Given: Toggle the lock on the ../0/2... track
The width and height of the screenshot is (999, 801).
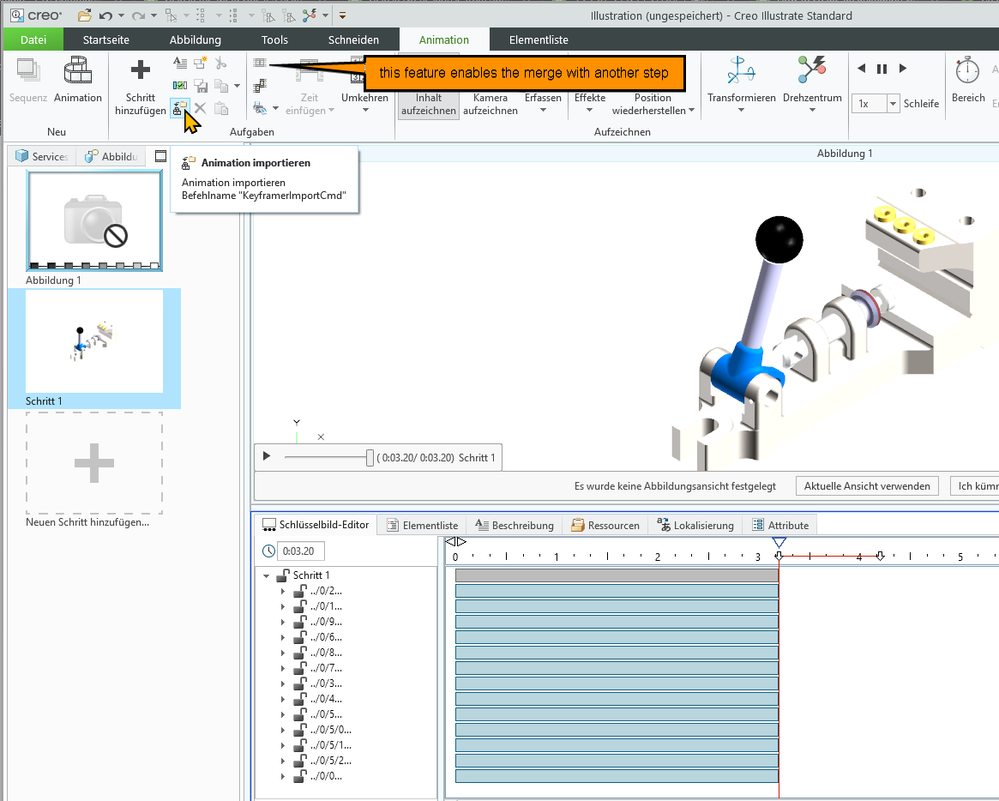Looking at the screenshot, I should pyautogui.click(x=299, y=591).
